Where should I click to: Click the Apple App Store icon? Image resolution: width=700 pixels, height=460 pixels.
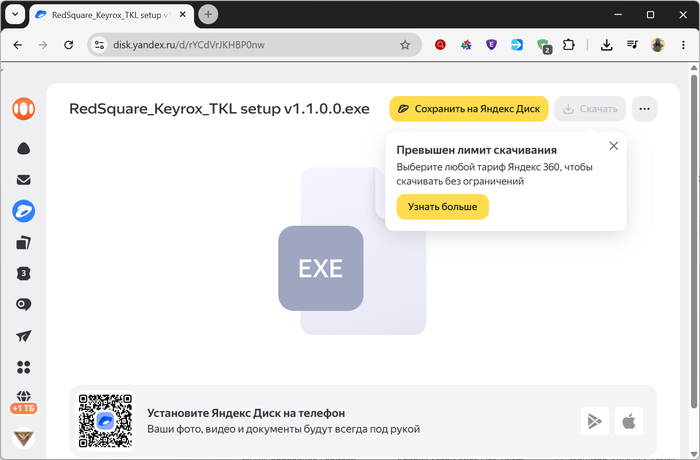point(629,421)
